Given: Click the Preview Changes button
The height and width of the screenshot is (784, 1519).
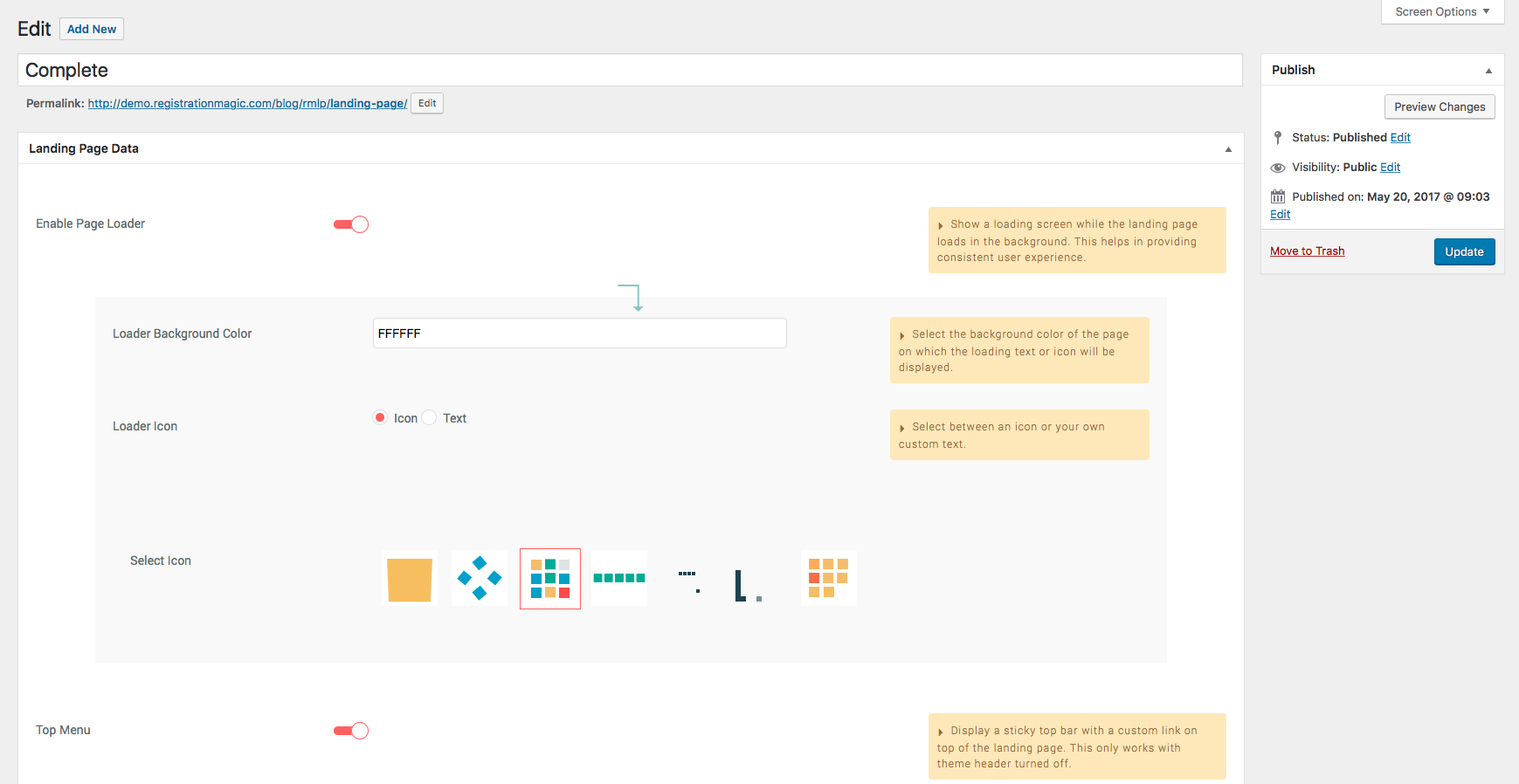Looking at the screenshot, I should (1440, 107).
